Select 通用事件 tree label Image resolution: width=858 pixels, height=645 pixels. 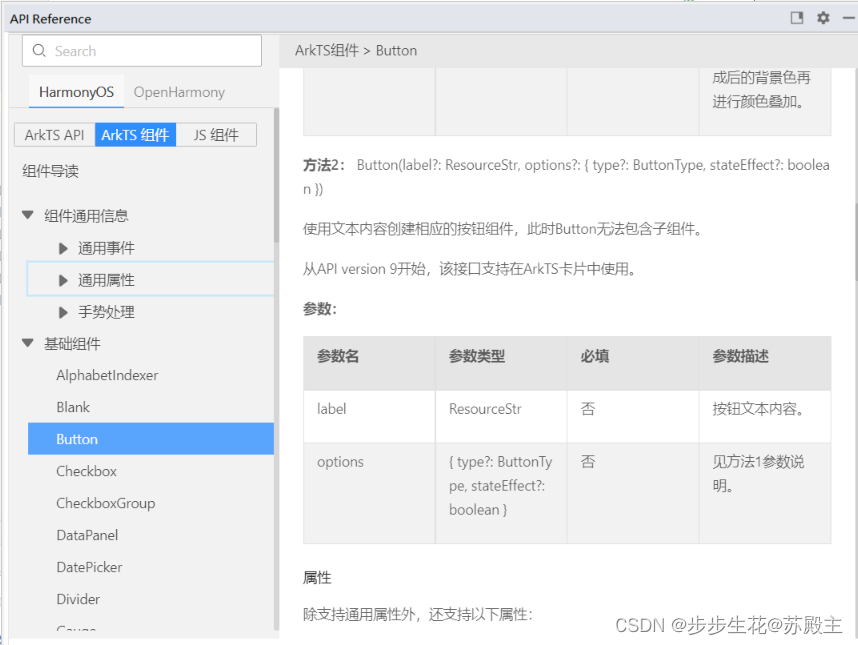point(106,248)
